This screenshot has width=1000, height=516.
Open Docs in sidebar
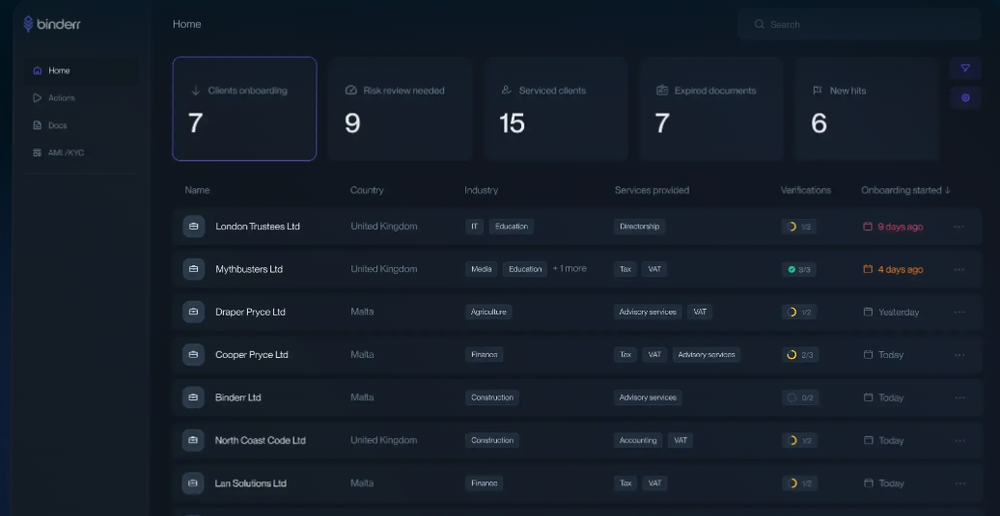coord(82,126)
